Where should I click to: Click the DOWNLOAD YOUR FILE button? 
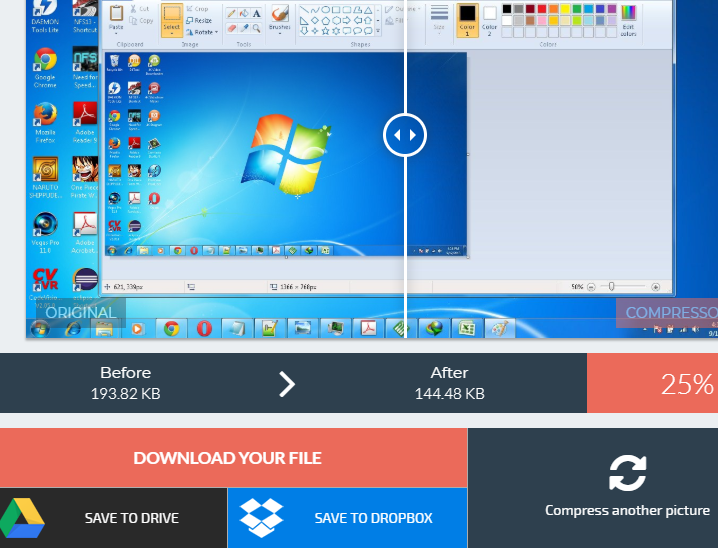234,458
